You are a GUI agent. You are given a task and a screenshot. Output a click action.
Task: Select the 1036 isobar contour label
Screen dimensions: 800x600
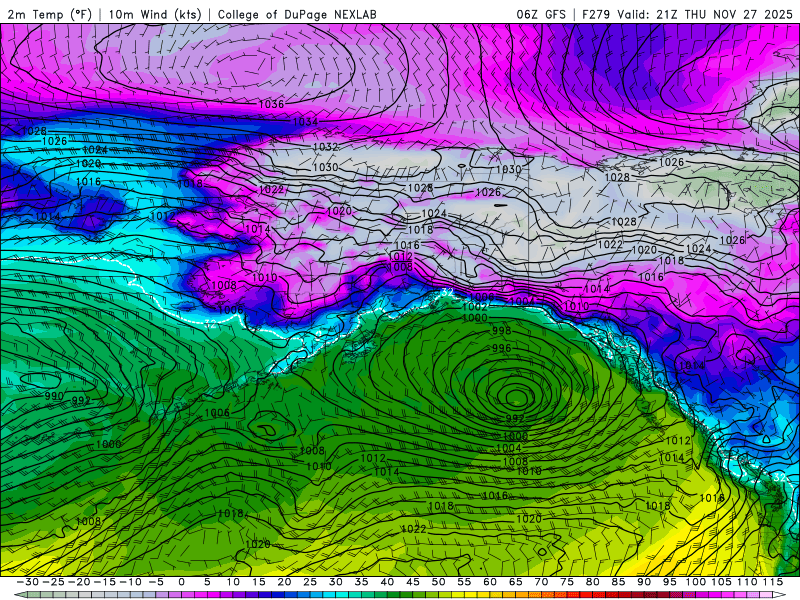point(271,104)
